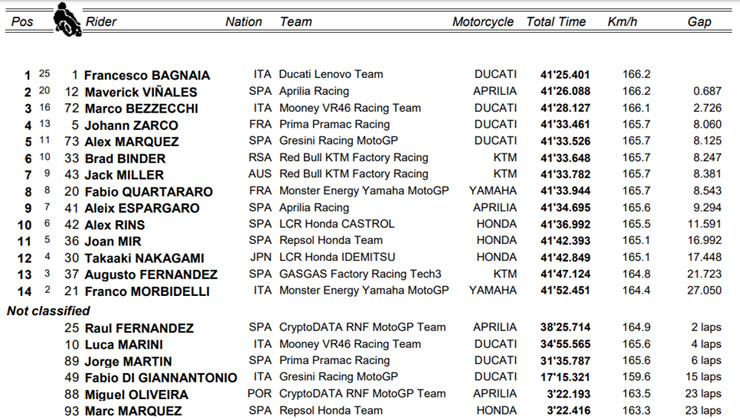
Task: Click the Nation column header
Action: [x=244, y=21]
